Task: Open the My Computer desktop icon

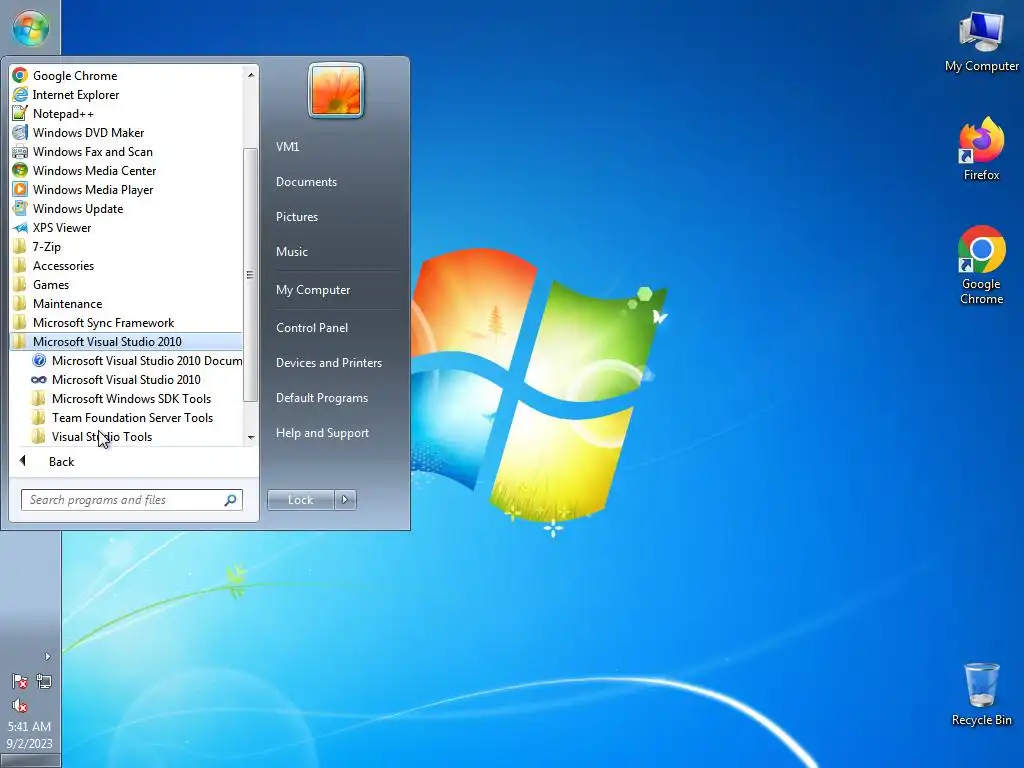Action: [981, 42]
